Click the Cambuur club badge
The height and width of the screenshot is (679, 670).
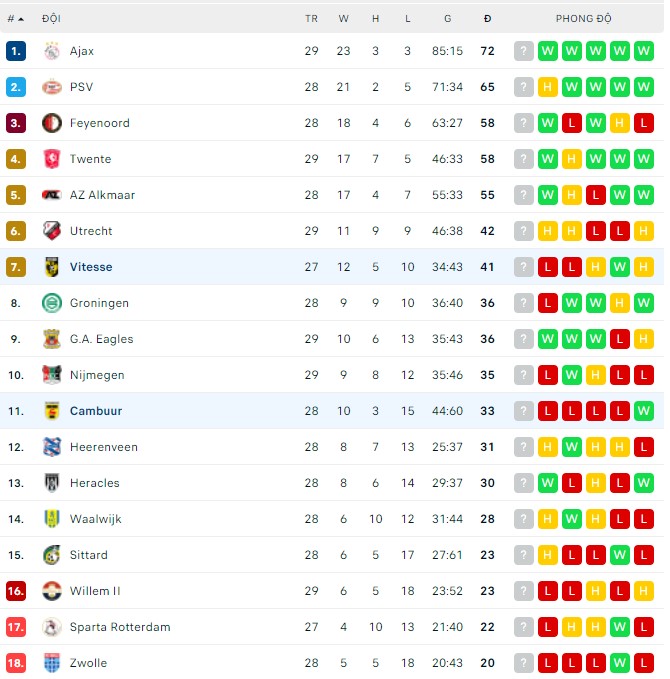coord(52,411)
